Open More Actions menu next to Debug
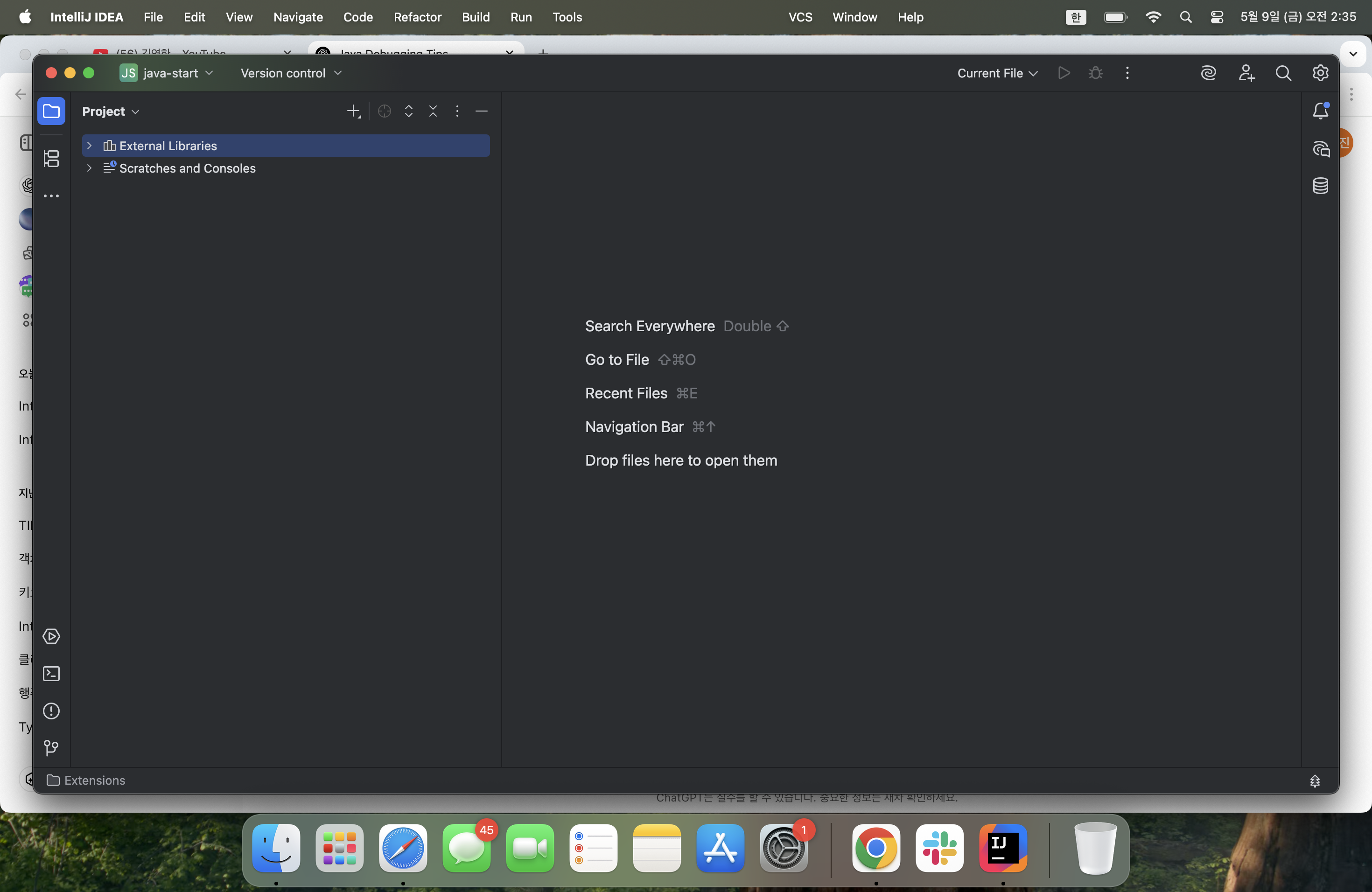1372x892 pixels. click(1127, 73)
